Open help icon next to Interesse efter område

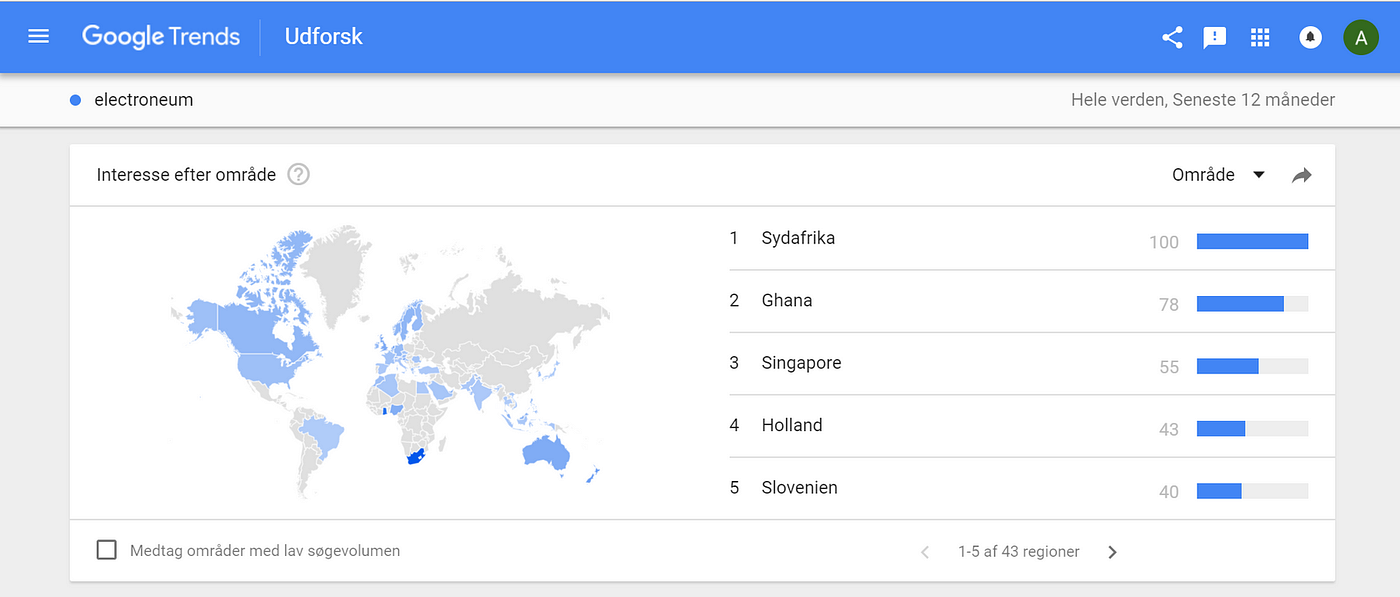coord(298,175)
